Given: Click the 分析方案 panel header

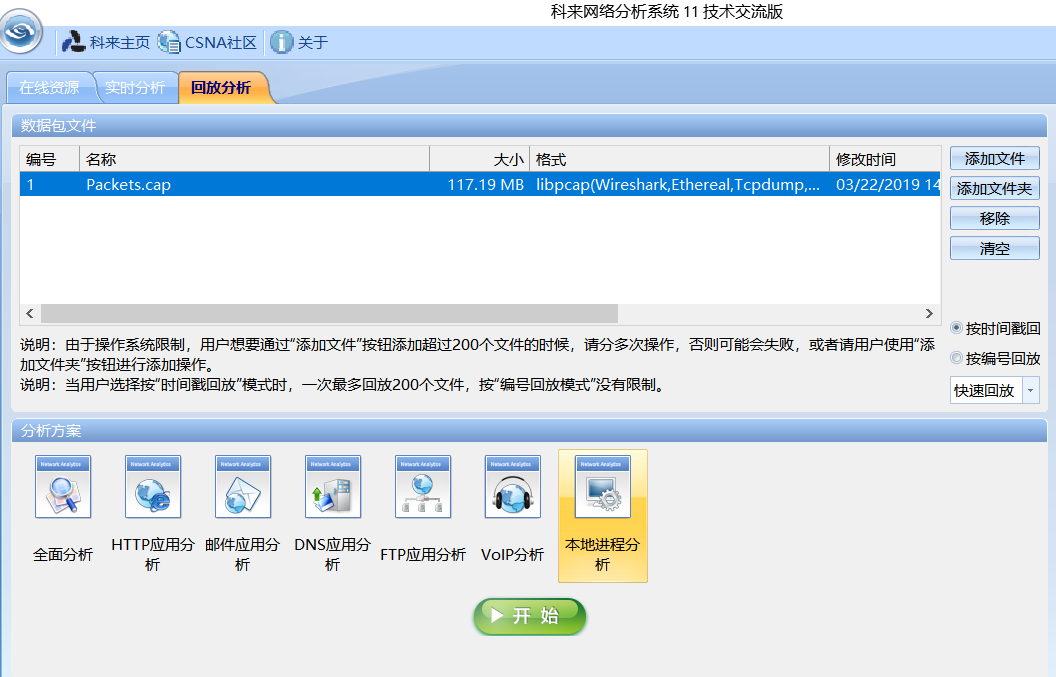Looking at the screenshot, I should pyautogui.click(x=529, y=430).
